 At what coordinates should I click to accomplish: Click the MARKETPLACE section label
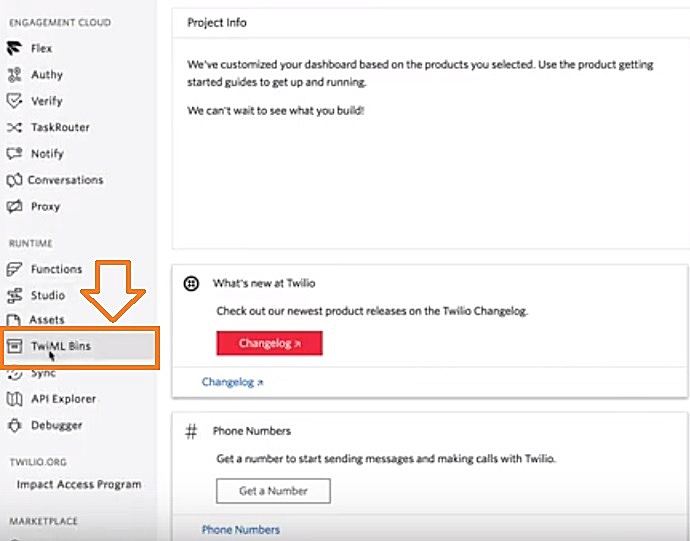tap(43, 521)
